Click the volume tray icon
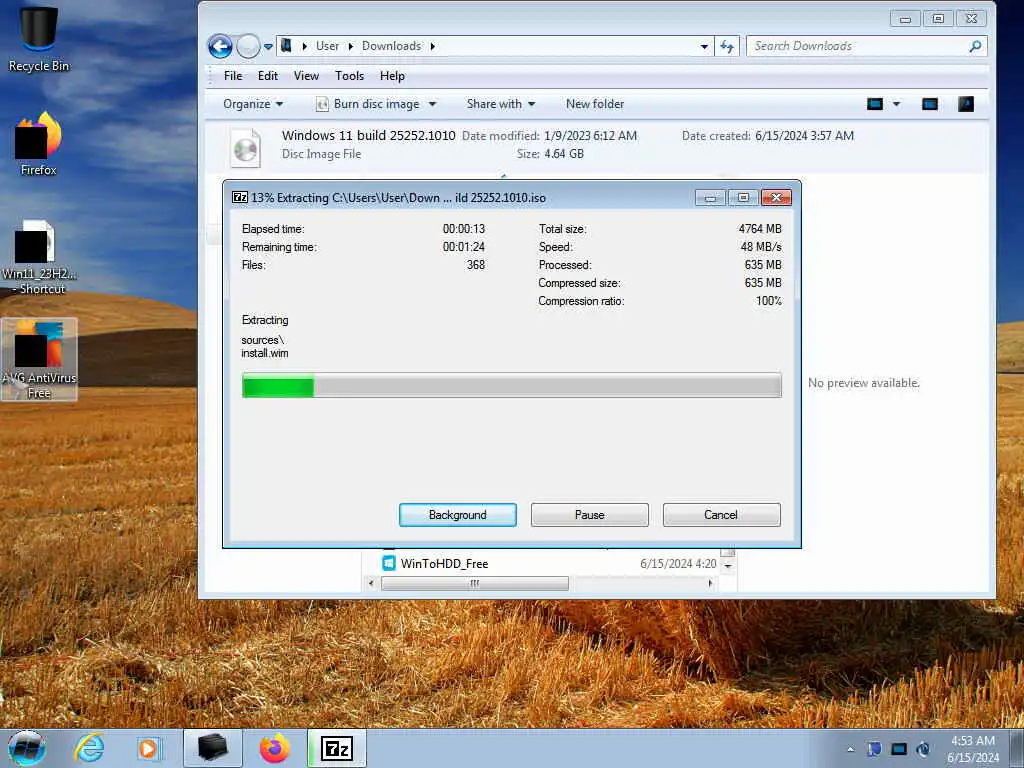This screenshot has width=1024, height=768. 923,749
